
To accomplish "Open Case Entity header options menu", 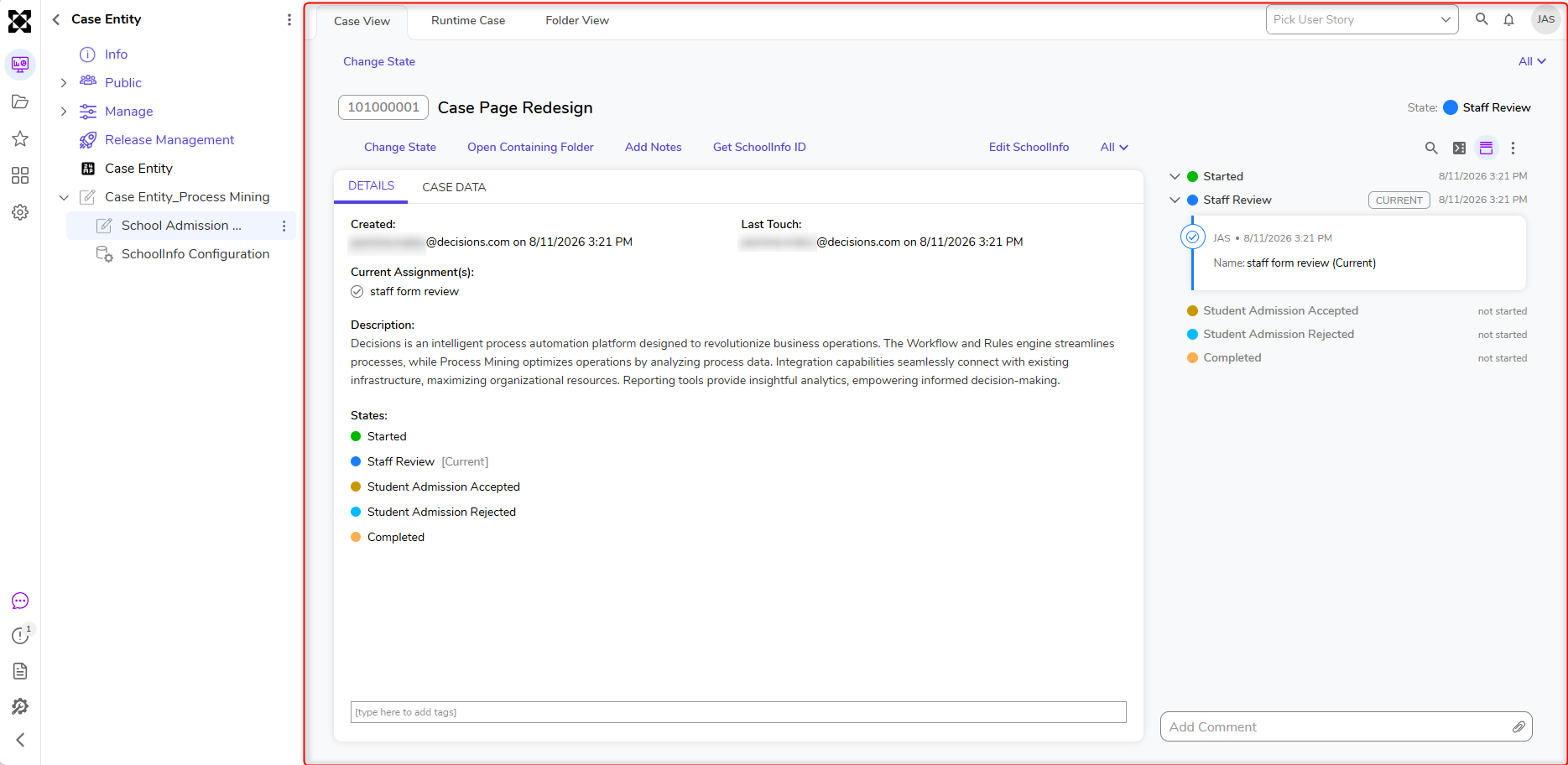I will [289, 19].
